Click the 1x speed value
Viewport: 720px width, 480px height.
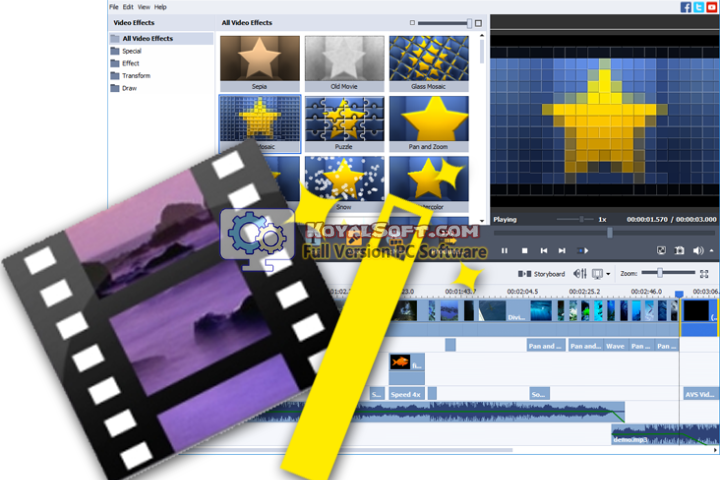[602, 220]
